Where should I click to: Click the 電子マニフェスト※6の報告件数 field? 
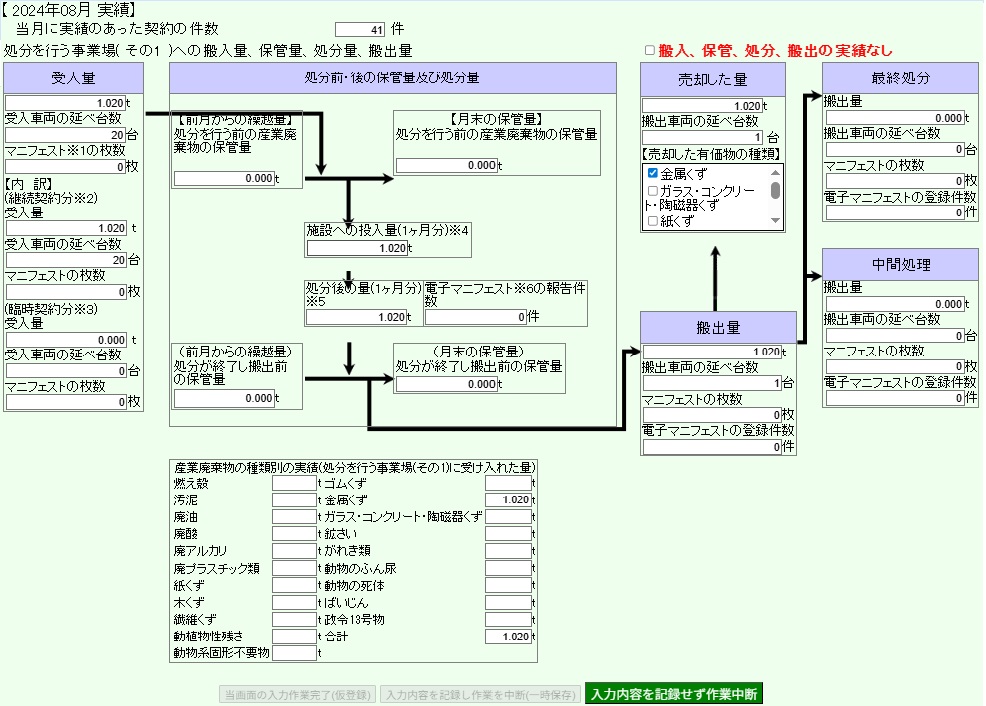(476, 317)
